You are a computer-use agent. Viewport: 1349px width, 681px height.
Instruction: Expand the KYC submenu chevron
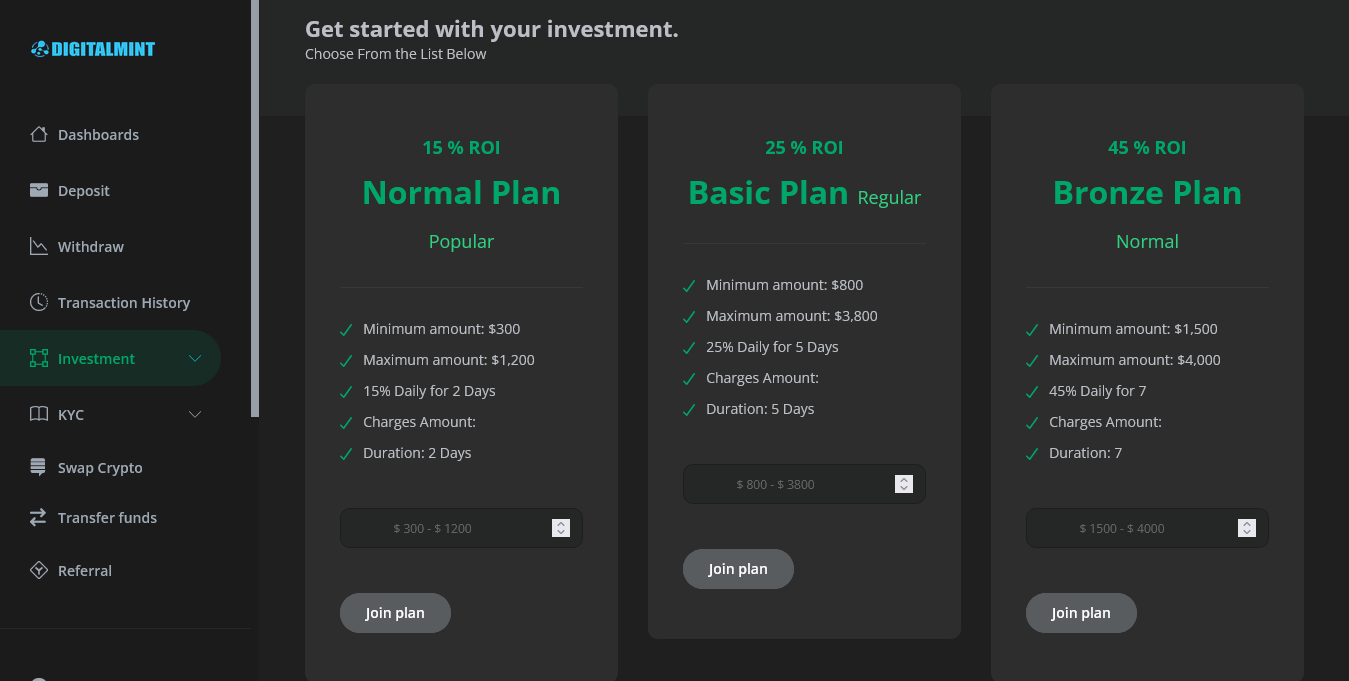pyautogui.click(x=195, y=414)
